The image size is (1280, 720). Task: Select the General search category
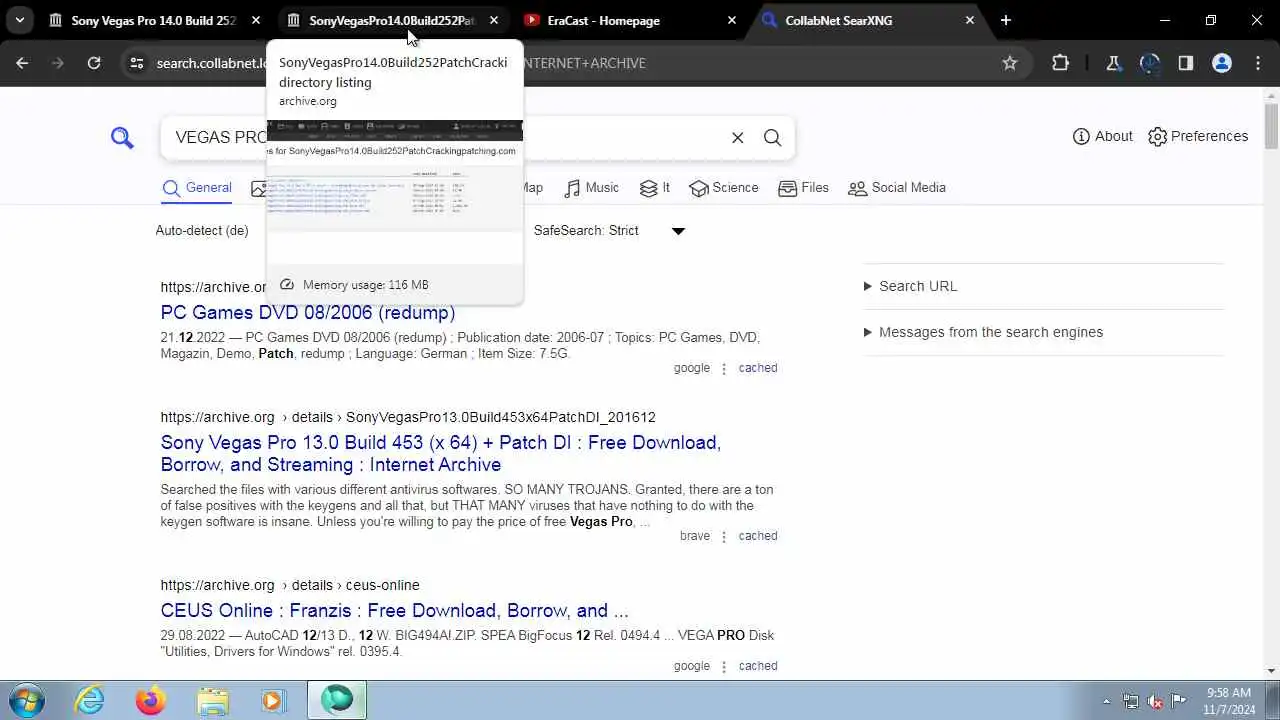coord(197,188)
